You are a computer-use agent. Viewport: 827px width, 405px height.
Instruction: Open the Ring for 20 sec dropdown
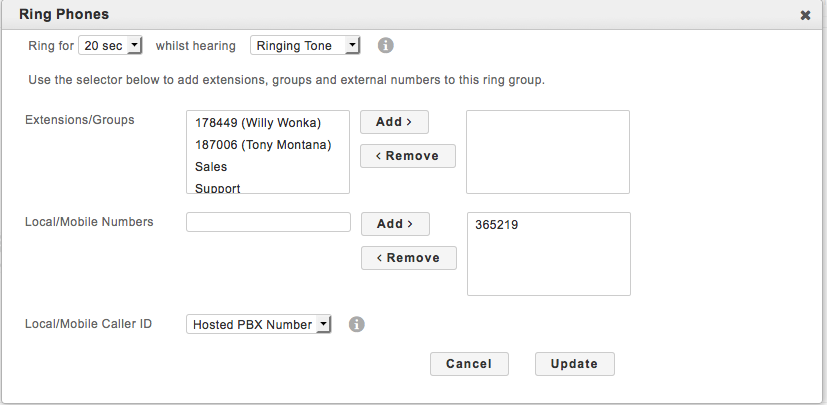111,46
